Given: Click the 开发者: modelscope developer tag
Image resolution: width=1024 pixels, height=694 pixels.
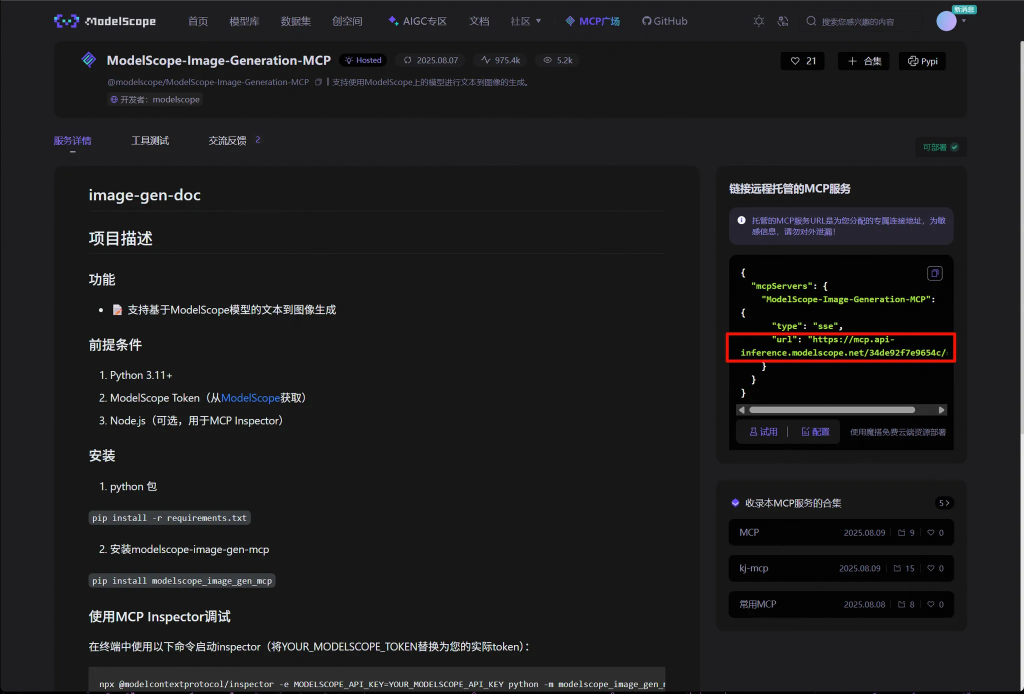Looking at the screenshot, I should tap(155, 99).
